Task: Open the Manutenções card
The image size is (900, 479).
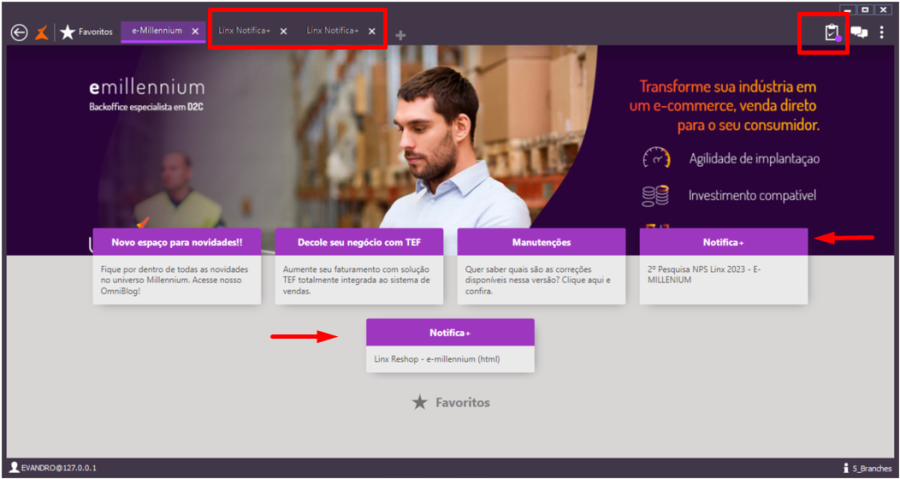Action: point(541,266)
